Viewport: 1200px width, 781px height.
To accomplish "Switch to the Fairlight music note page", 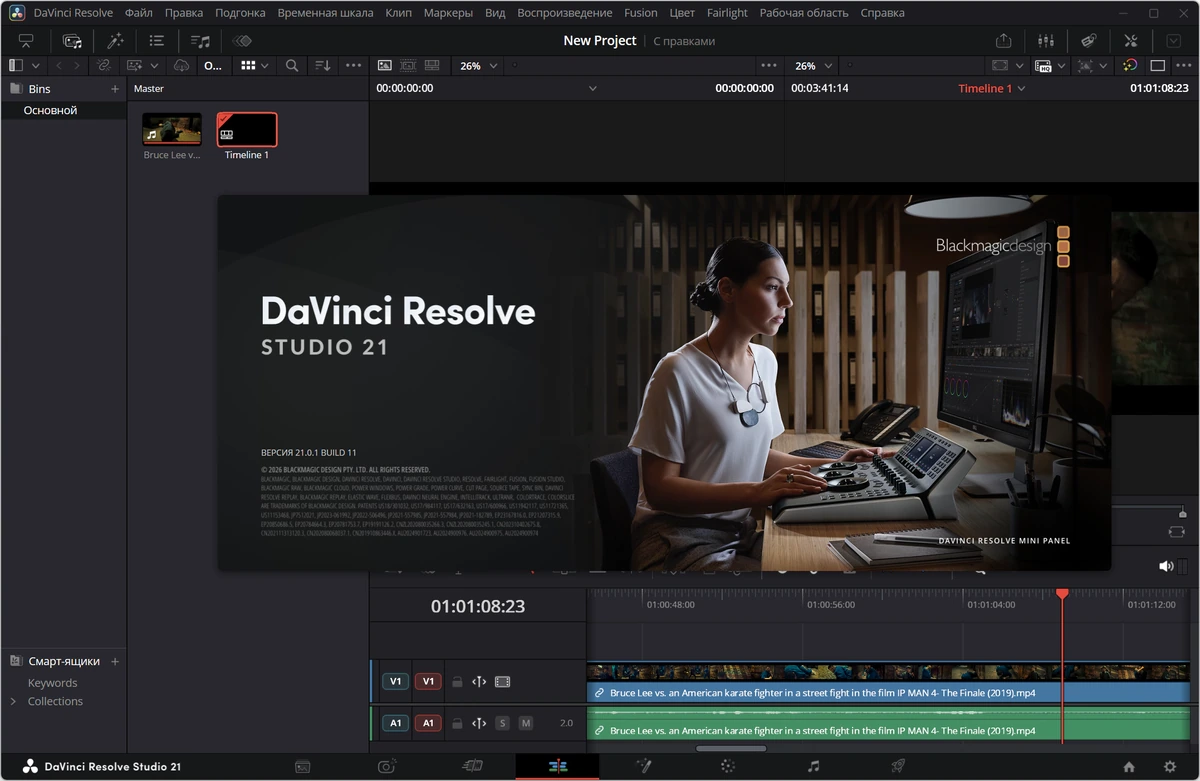I will pyautogui.click(x=813, y=767).
